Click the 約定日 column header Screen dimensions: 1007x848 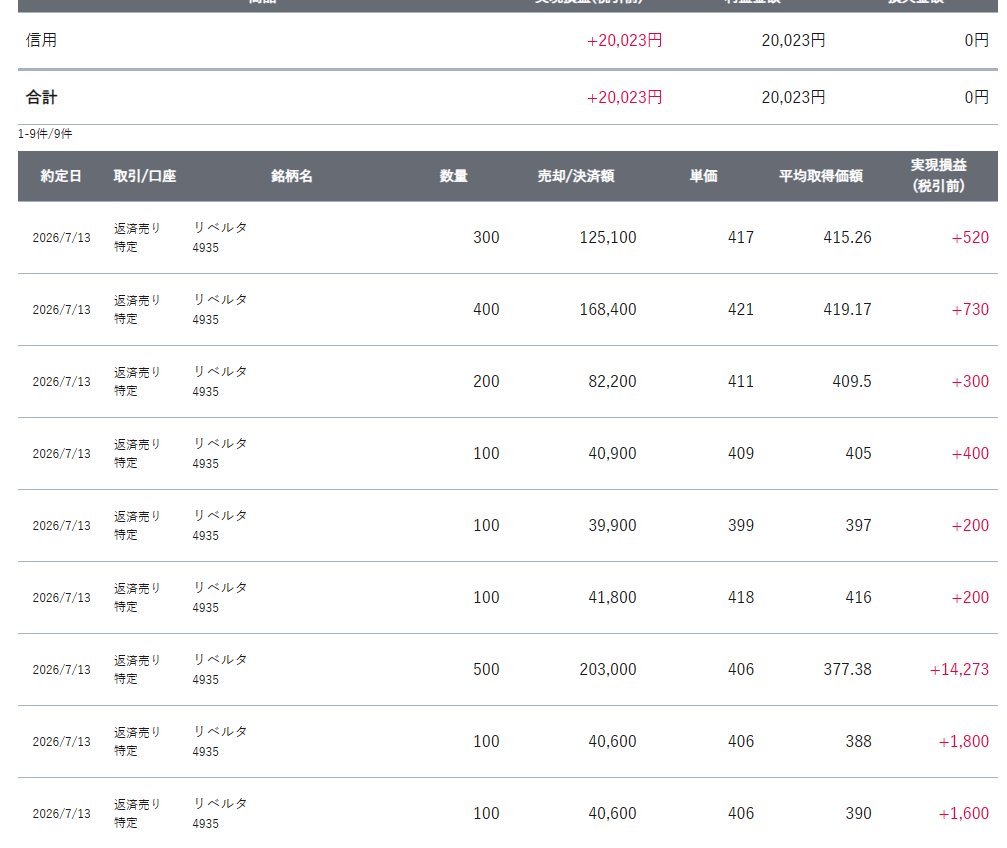pyautogui.click(x=61, y=176)
